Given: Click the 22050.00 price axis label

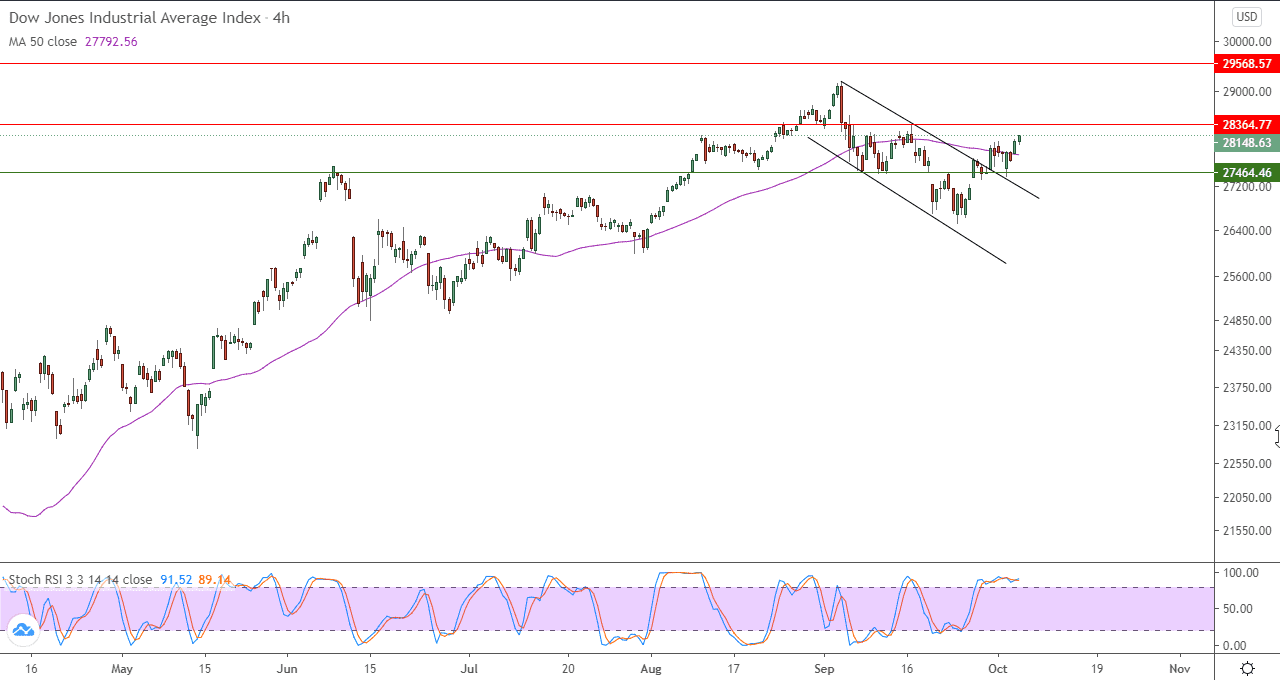Looking at the screenshot, I should (x=1246, y=498).
